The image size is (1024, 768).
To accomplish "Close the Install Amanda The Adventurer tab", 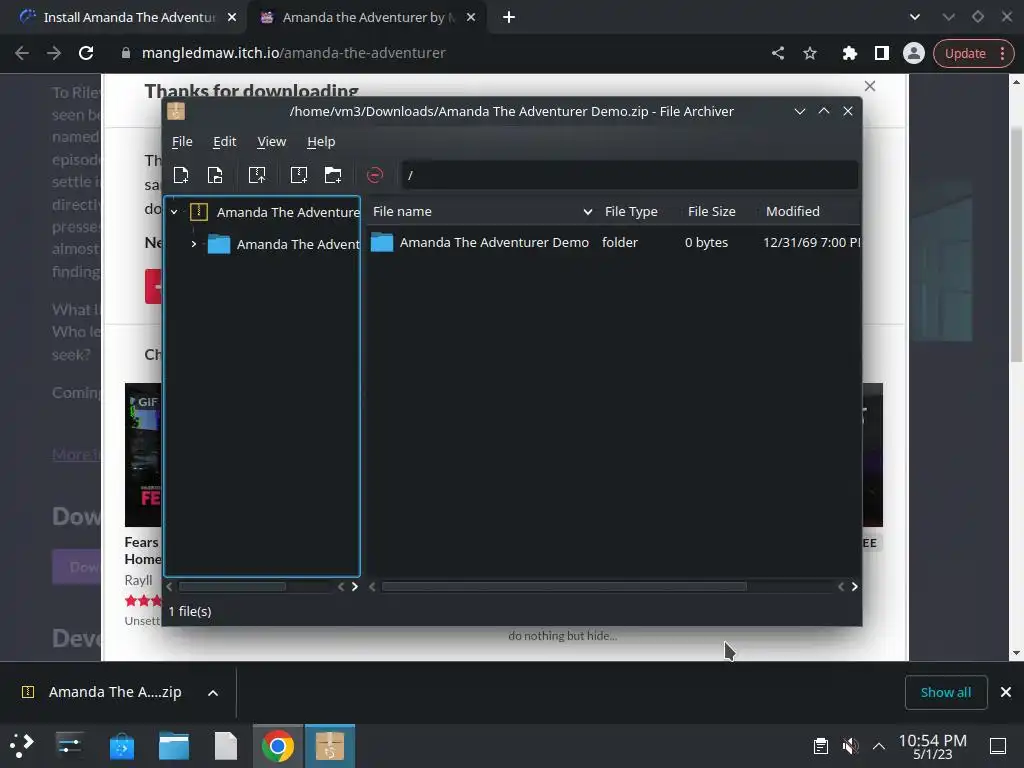I will tap(232, 18).
